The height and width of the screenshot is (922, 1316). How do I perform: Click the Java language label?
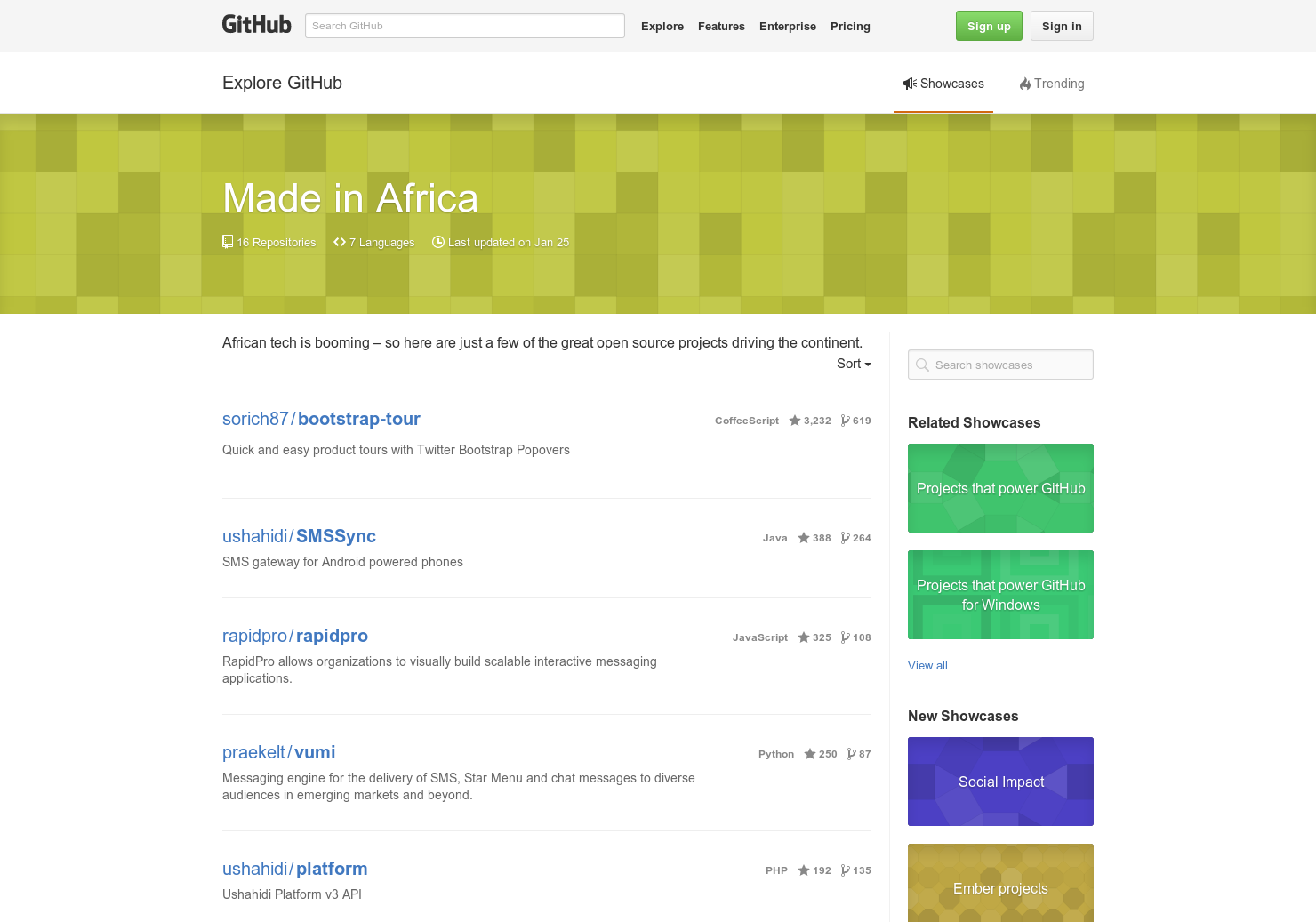click(x=774, y=538)
